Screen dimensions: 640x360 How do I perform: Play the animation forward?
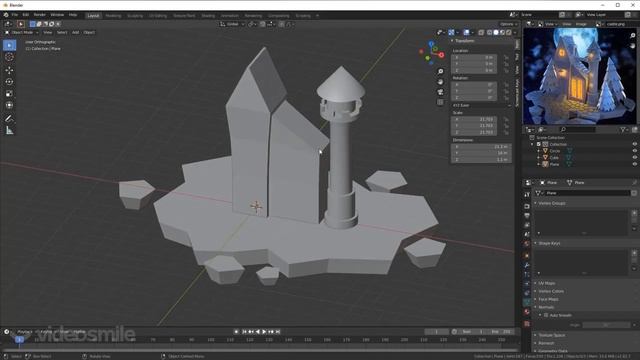[264, 332]
